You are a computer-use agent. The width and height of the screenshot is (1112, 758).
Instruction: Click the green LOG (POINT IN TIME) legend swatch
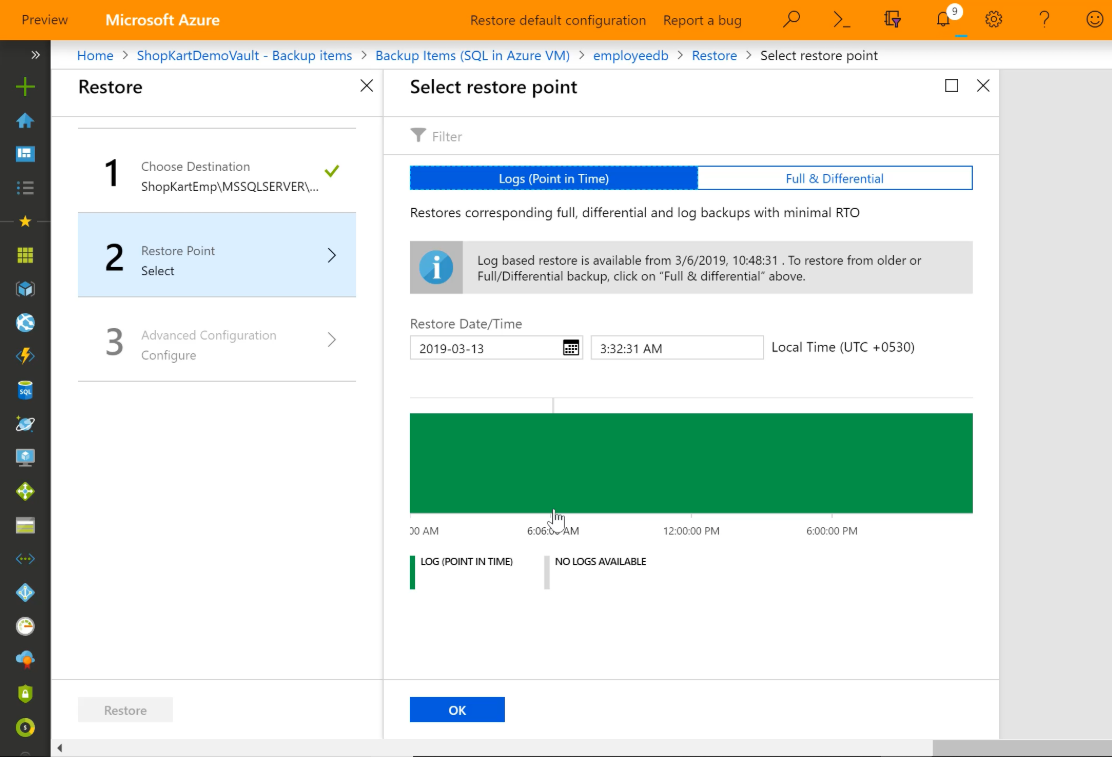[x=412, y=572]
